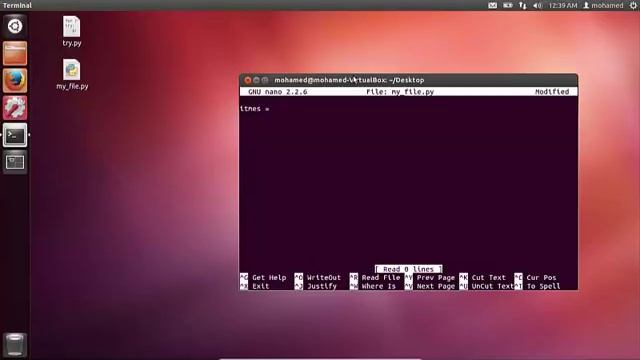Click the 'Exit' shortcut label

click(x=260, y=286)
